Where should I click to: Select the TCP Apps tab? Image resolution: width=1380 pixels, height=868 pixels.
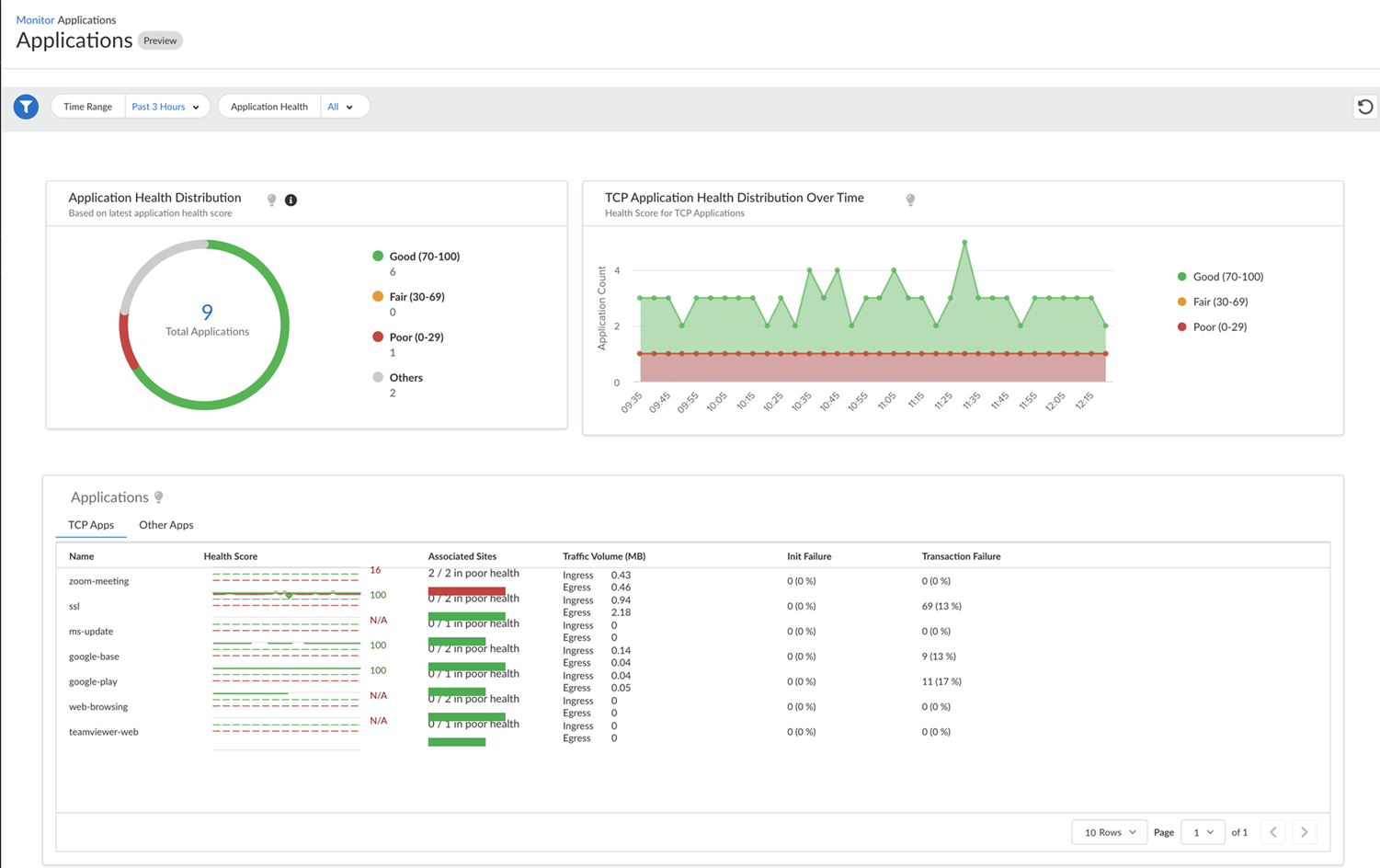point(91,525)
